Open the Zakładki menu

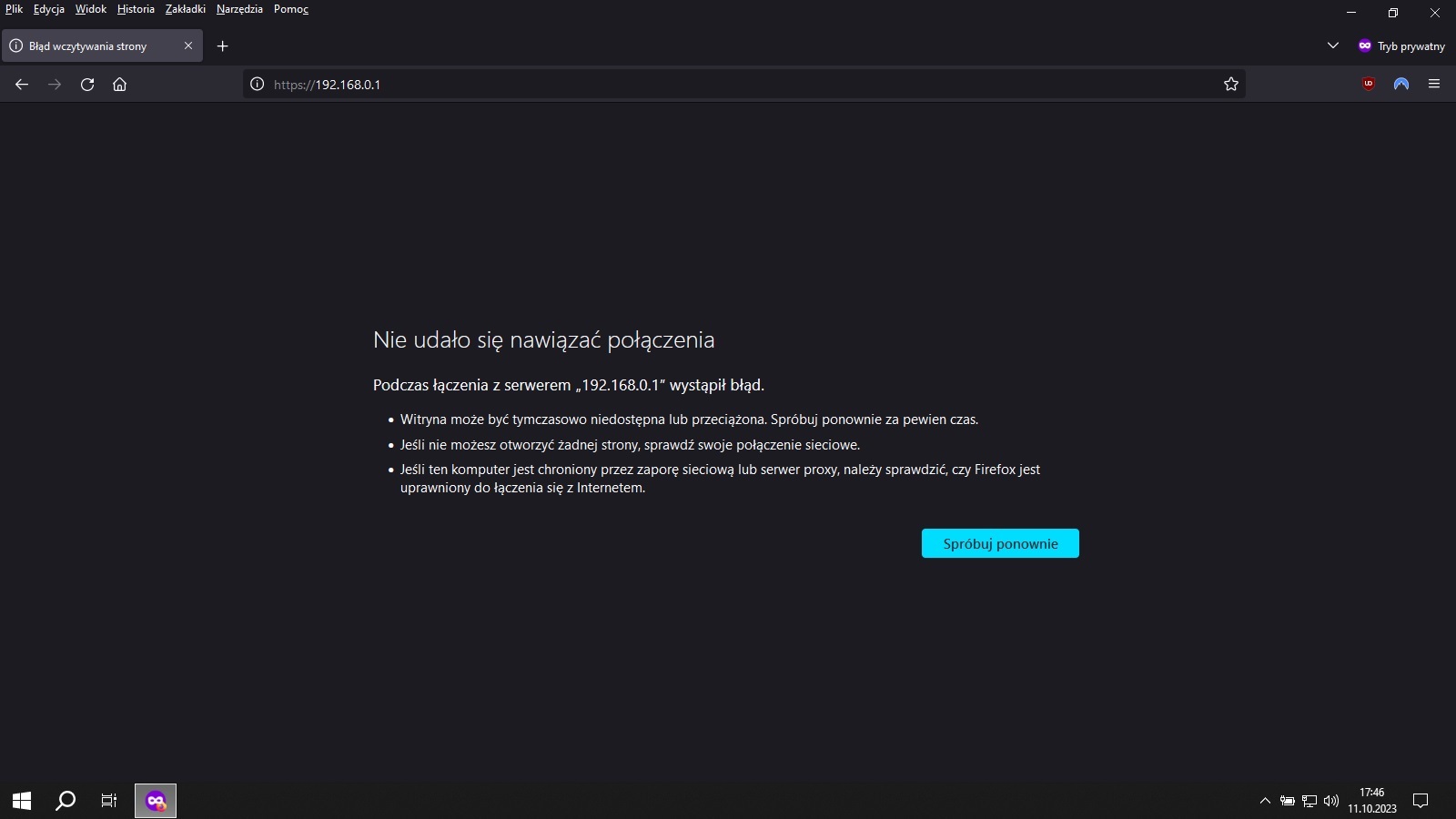(x=186, y=9)
